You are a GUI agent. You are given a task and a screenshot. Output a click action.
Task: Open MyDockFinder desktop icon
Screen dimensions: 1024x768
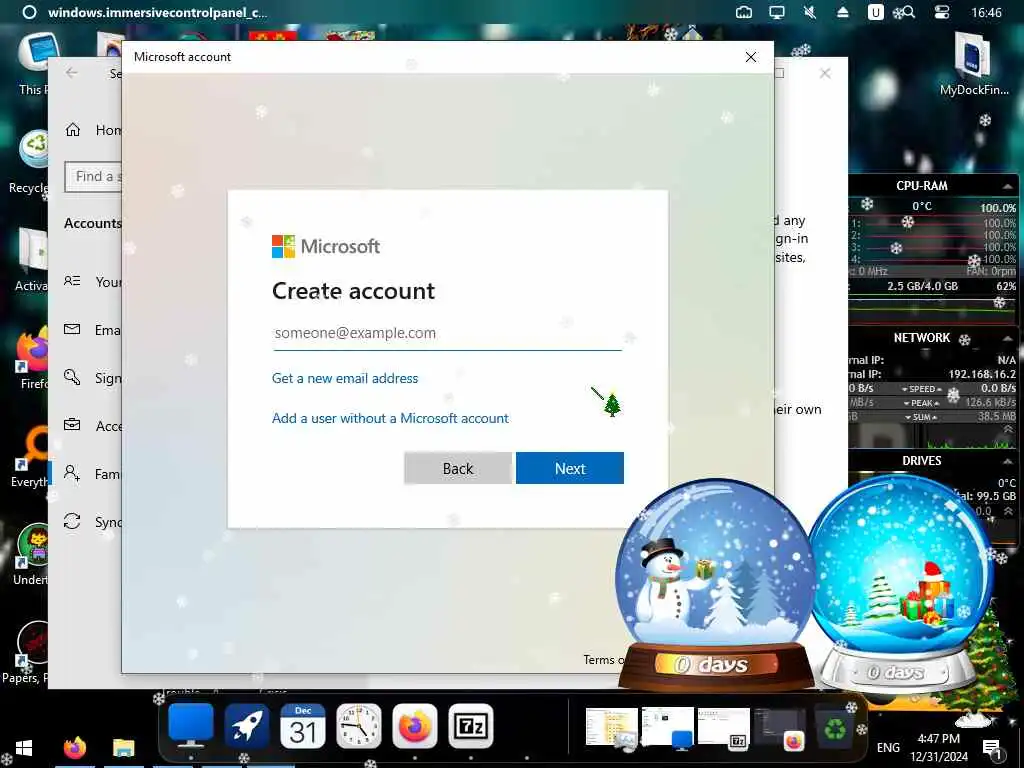(974, 65)
